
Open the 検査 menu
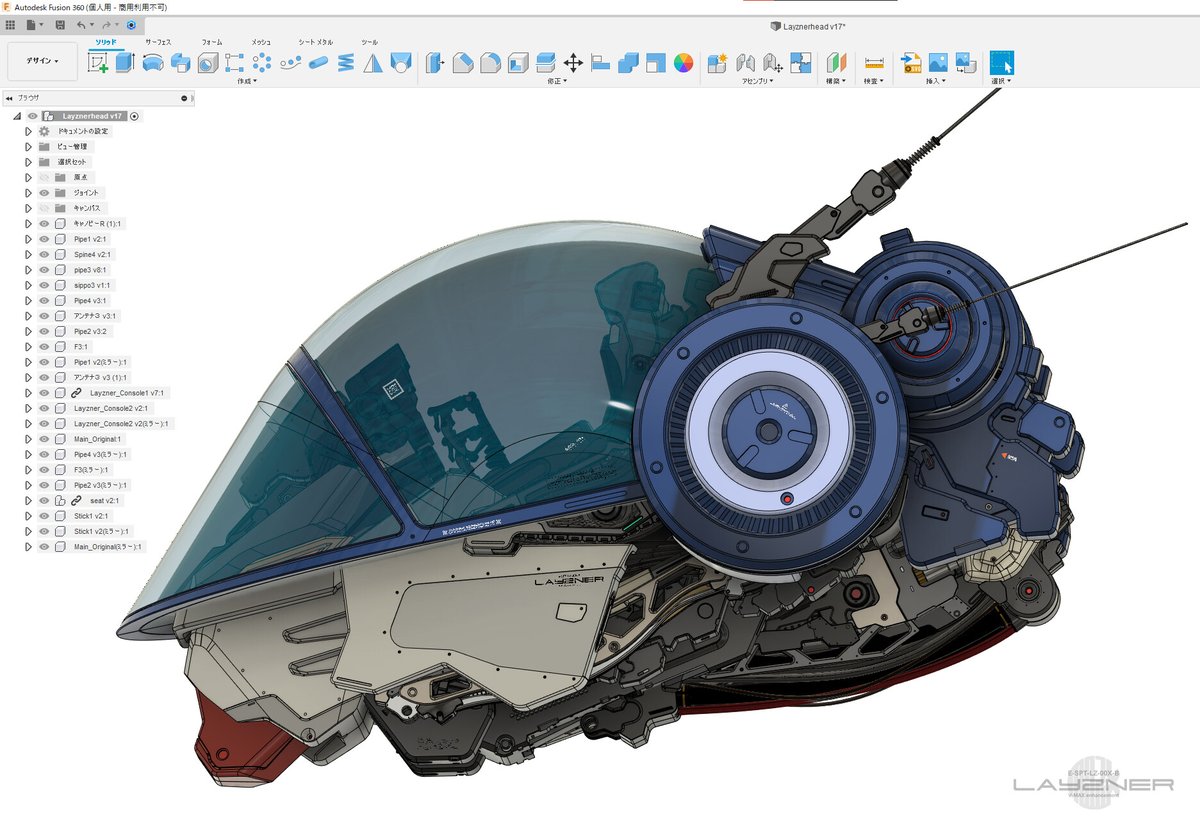click(x=874, y=81)
